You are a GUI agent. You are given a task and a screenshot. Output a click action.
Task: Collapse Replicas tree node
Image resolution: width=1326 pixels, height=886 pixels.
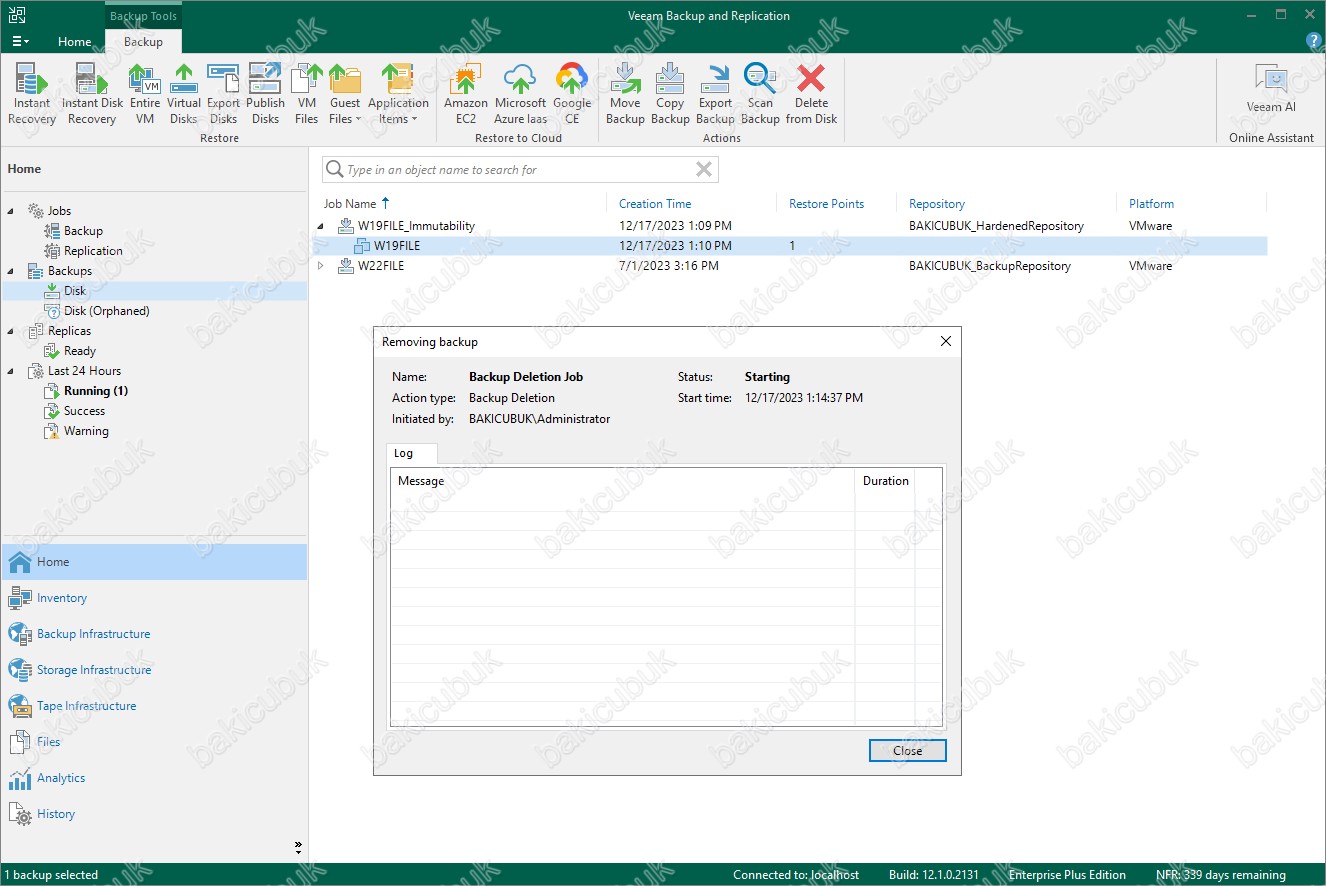12,331
